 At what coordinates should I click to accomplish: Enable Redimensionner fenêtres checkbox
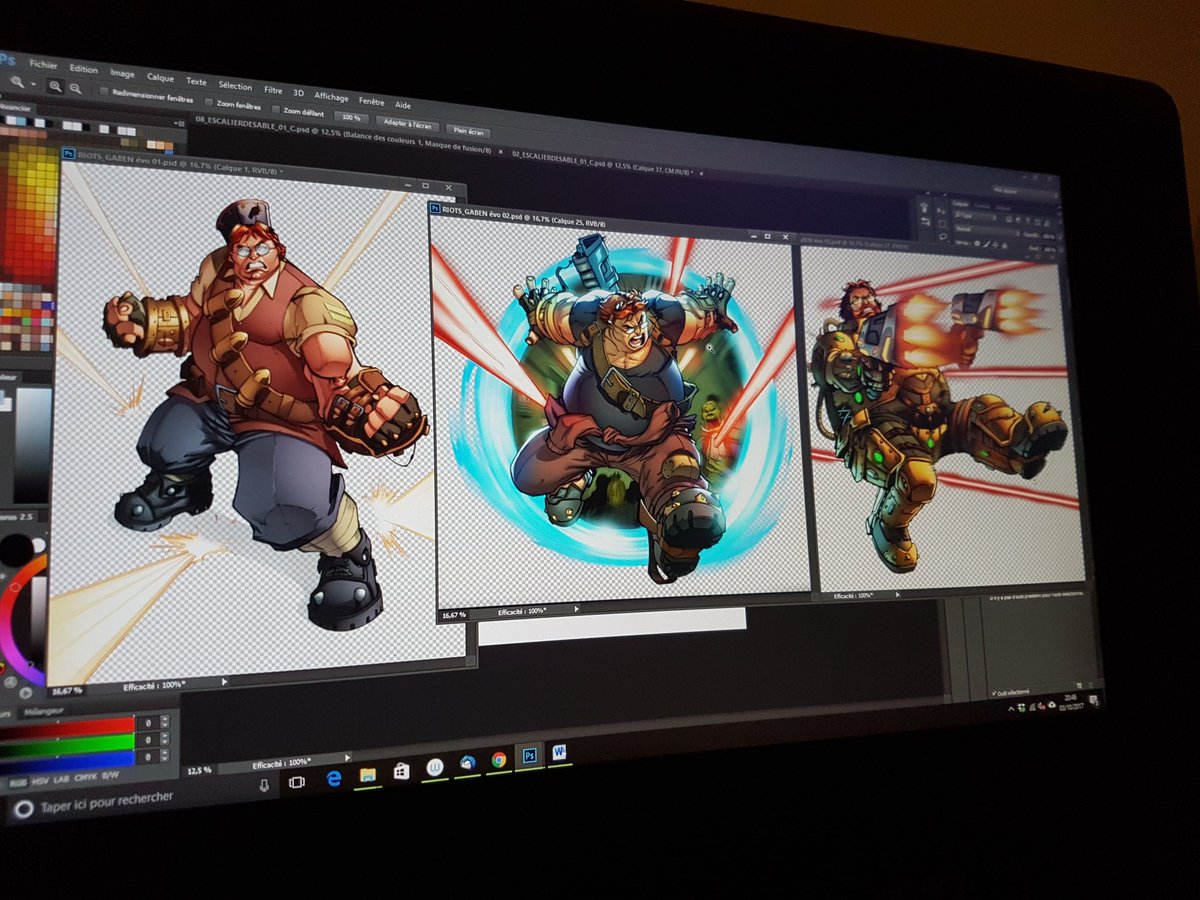[104, 91]
